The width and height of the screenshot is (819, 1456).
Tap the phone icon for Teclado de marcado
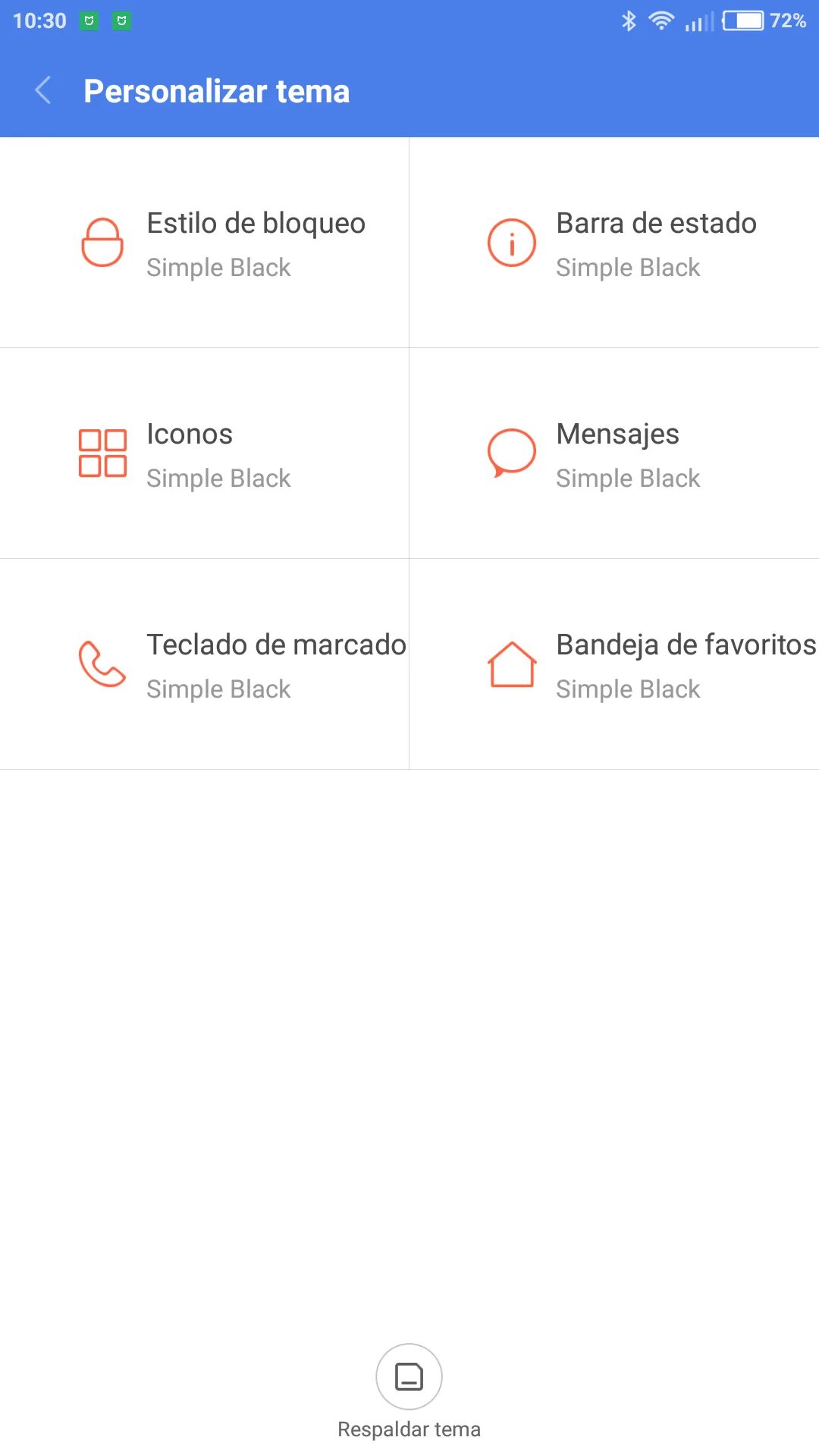pos(102,664)
